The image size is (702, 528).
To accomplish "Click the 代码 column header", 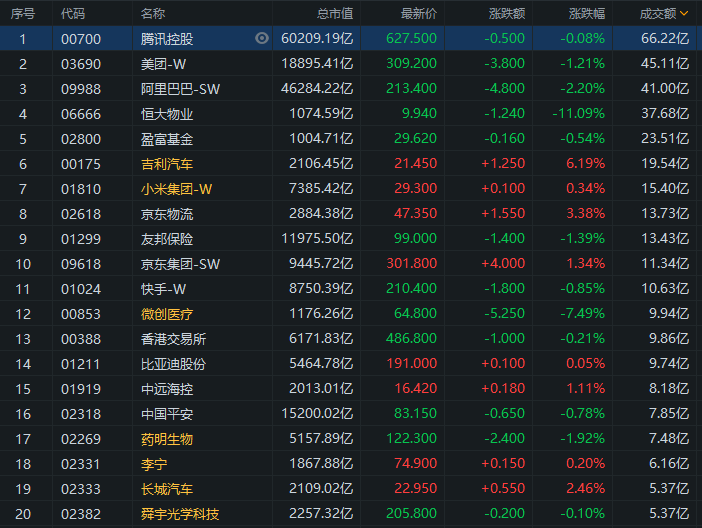I will tap(73, 14).
